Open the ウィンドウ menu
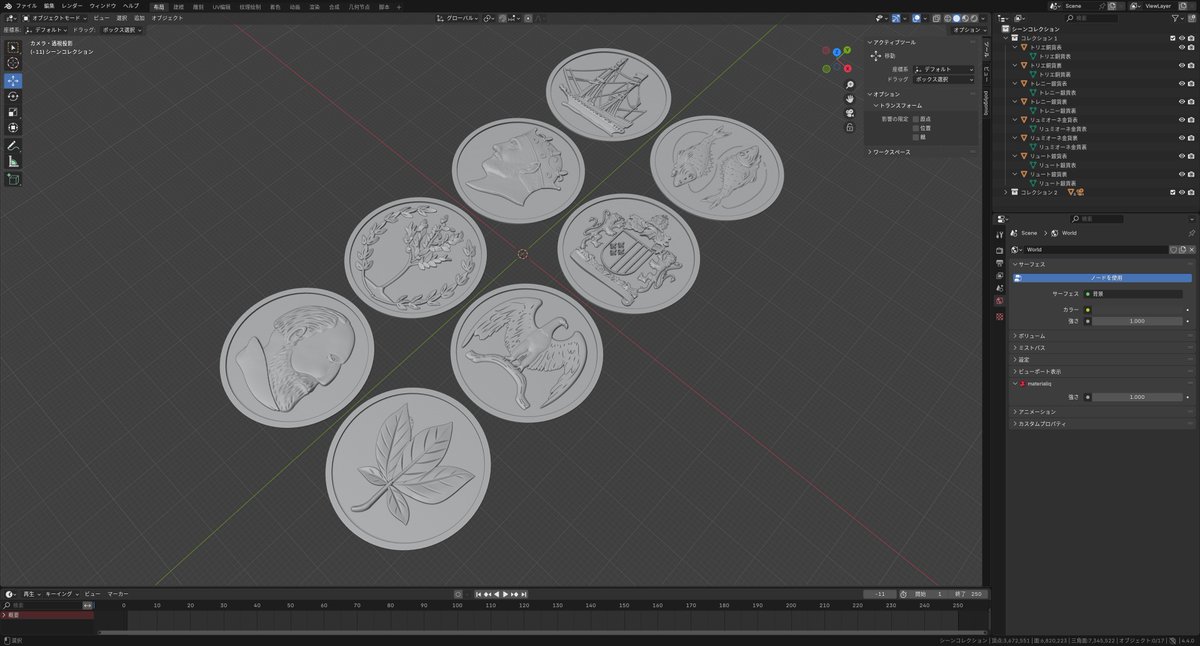The width and height of the screenshot is (1200, 646). click(x=103, y=6)
